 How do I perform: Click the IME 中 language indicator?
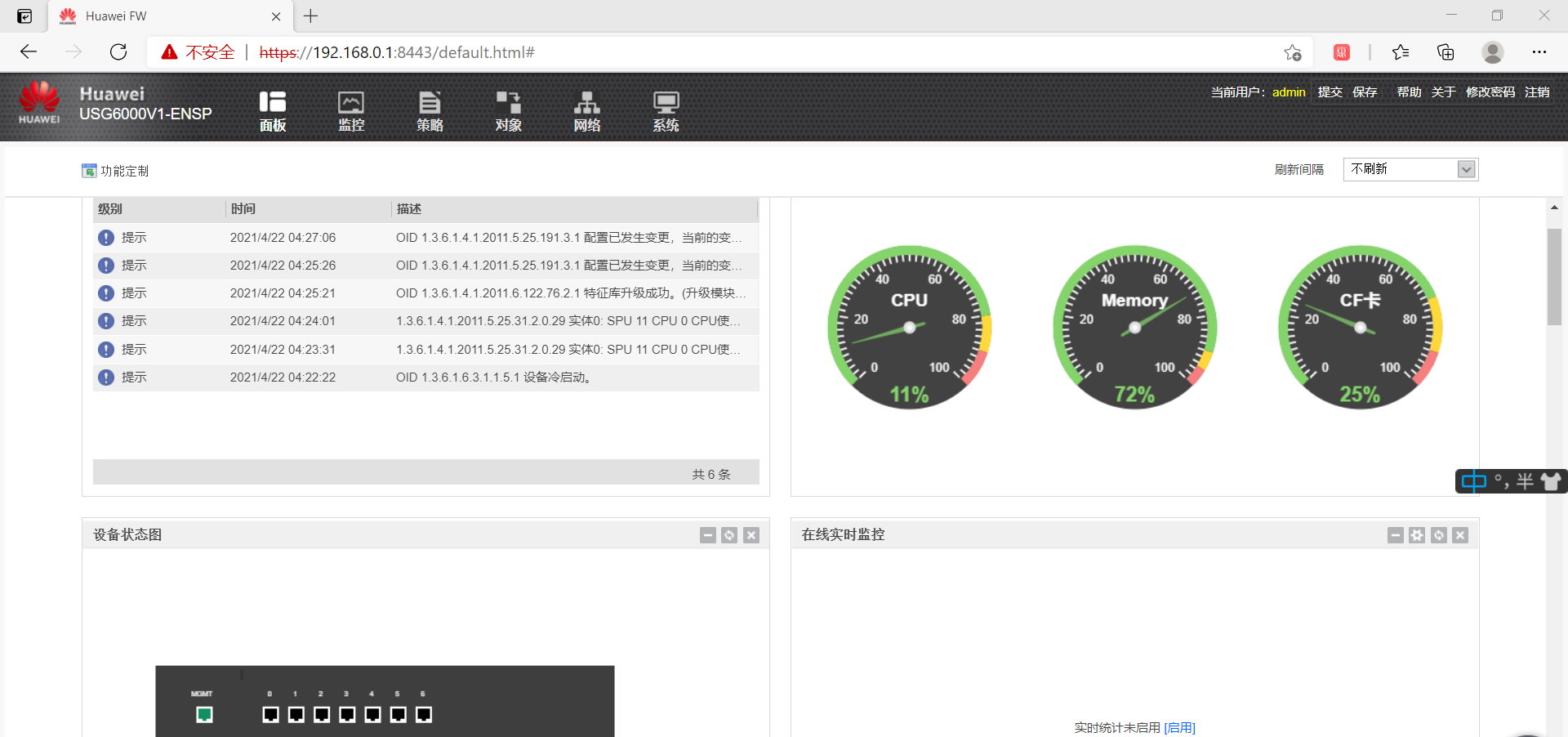click(1474, 481)
